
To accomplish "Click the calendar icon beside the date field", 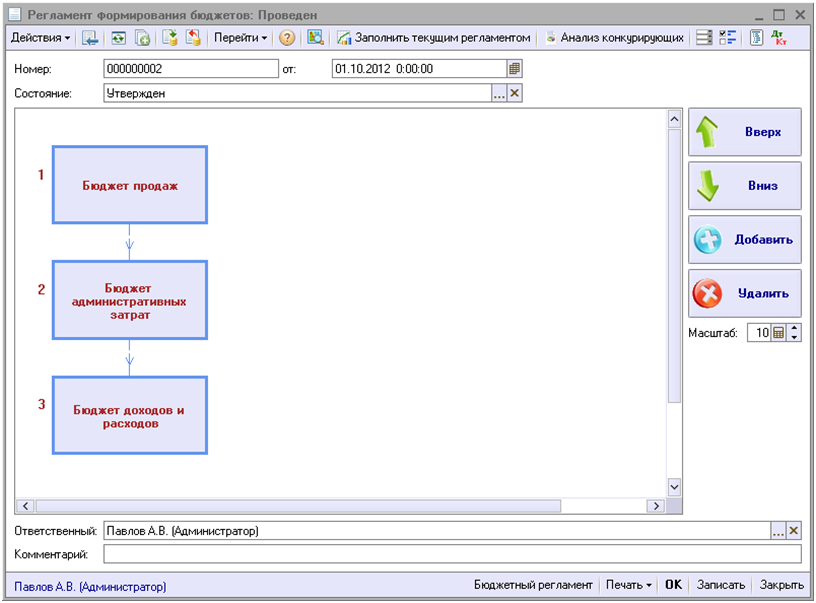I will [514, 69].
